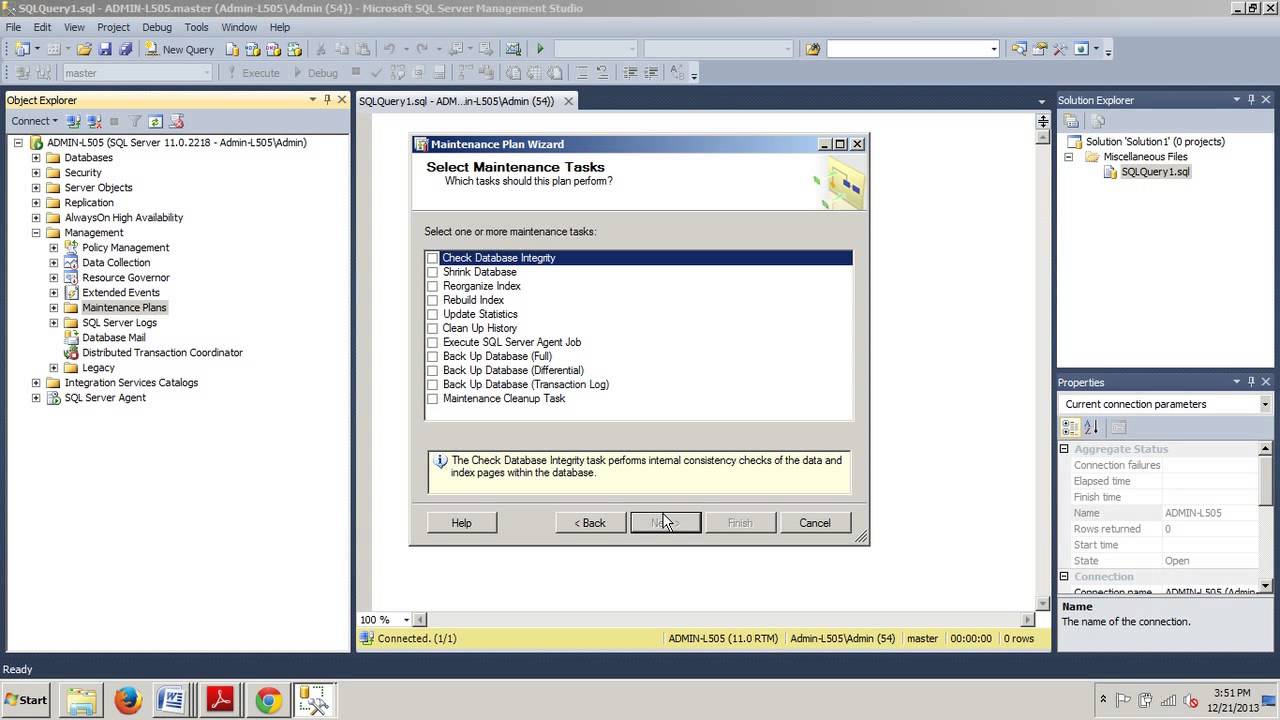Click the Open File folder icon in toolbar
The width and height of the screenshot is (1280, 720).
coord(84,49)
